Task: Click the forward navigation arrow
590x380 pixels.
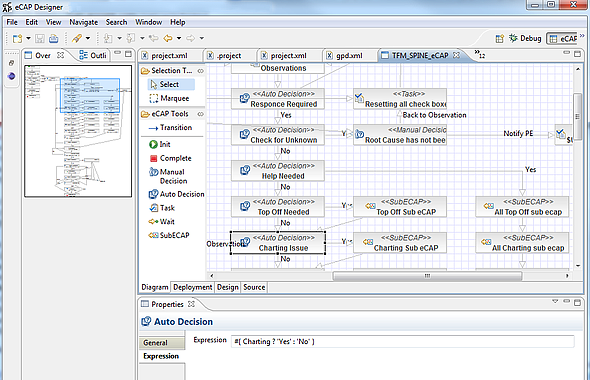Action: 190,38
